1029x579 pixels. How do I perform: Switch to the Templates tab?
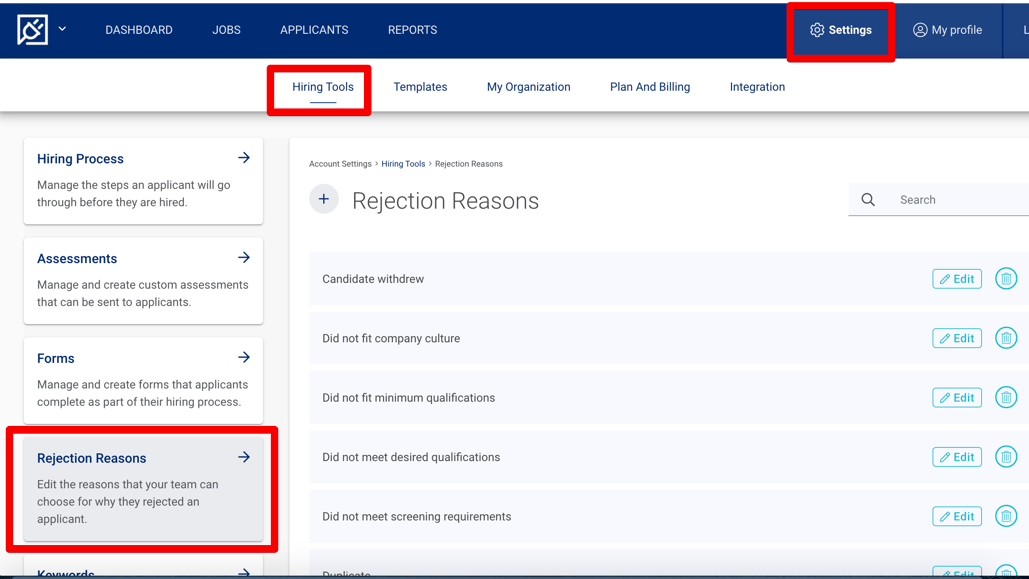pos(420,87)
